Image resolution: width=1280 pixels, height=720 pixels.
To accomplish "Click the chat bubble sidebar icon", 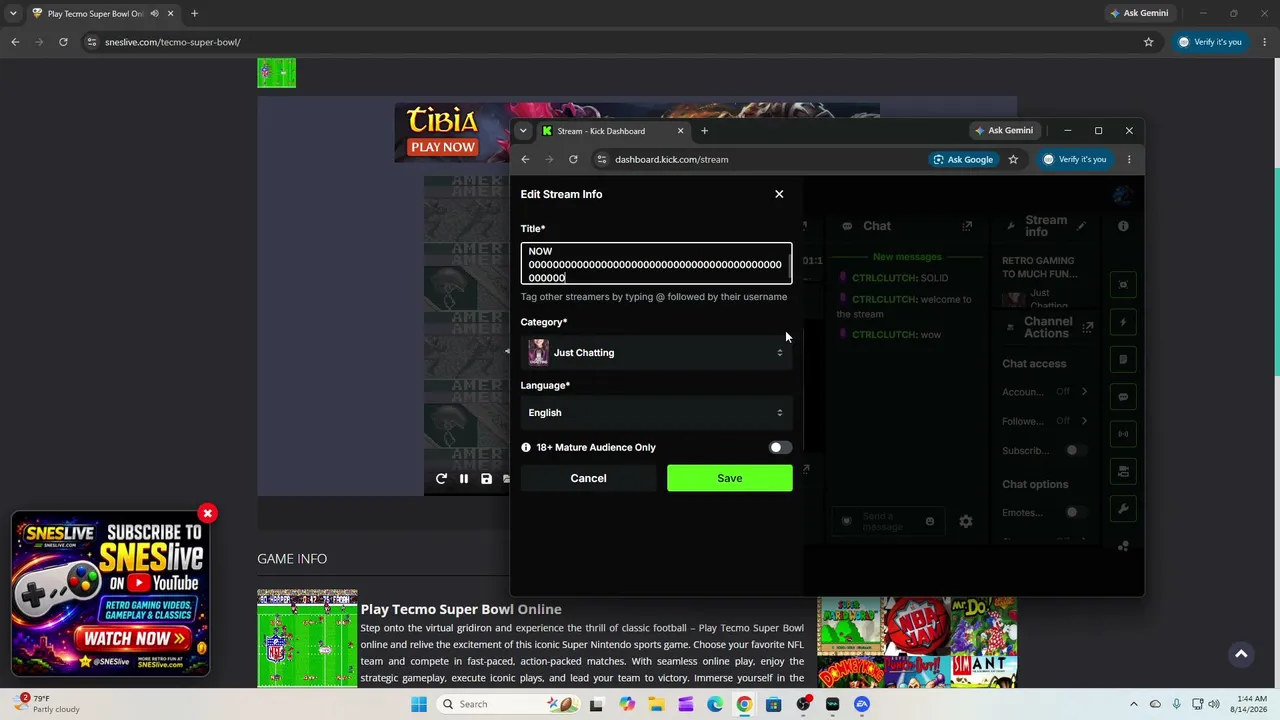I will click(x=1123, y=397).
